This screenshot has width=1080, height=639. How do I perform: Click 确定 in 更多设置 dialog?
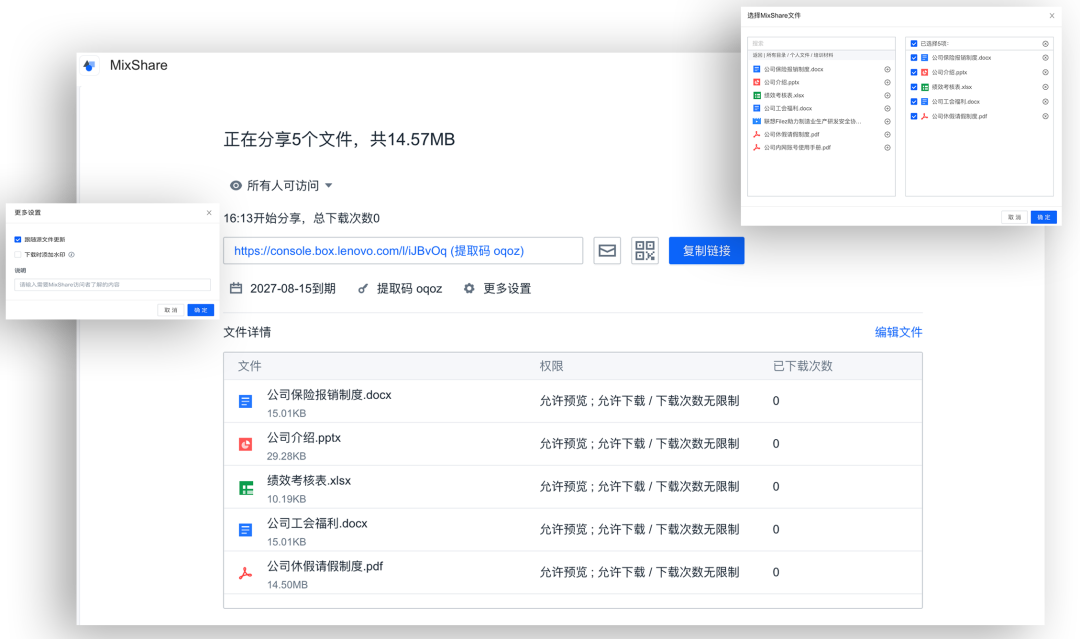point(200,311)
